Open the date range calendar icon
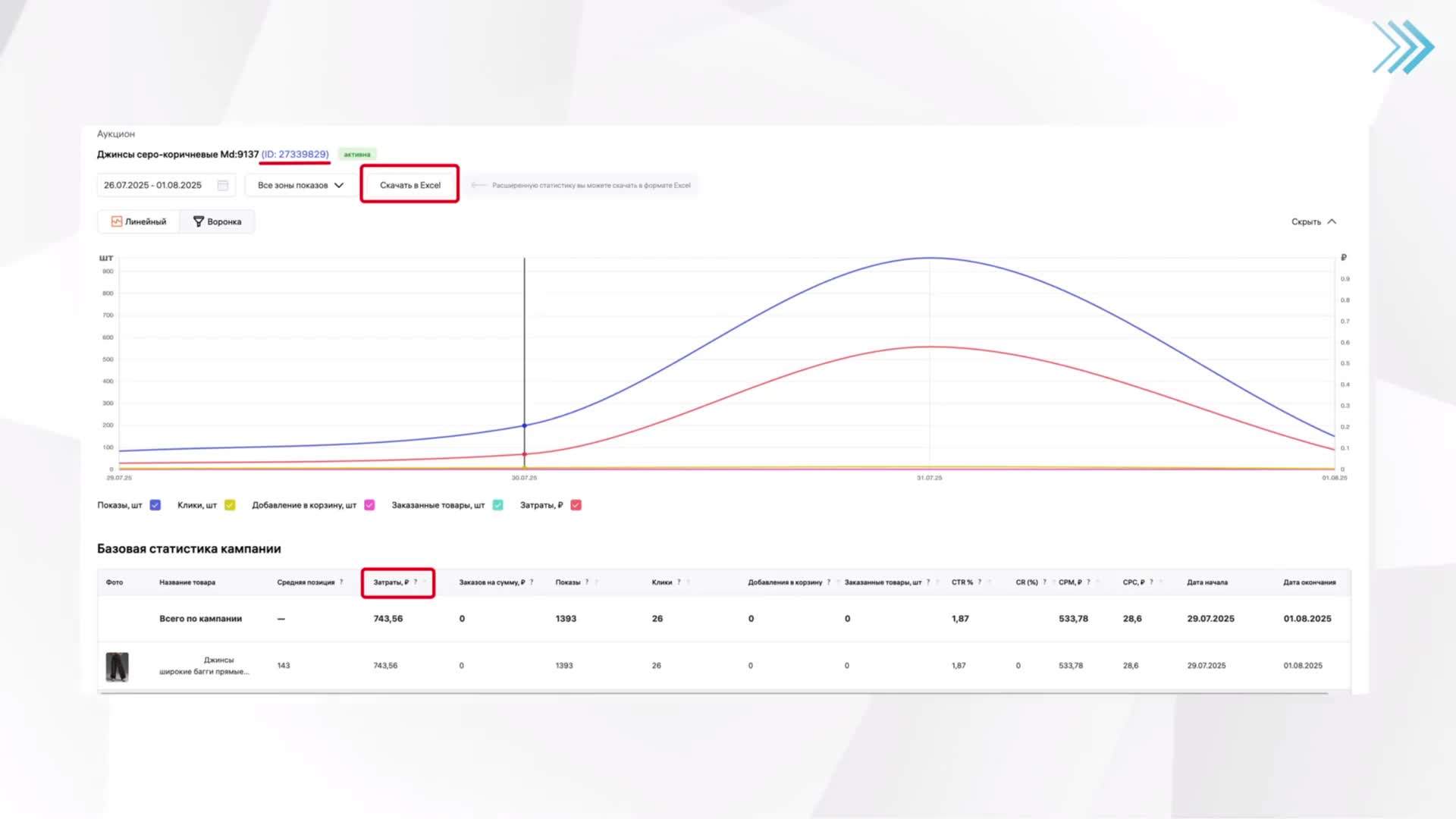The width and height of the screenshot is (1456, 819). (x=223, y=185)
